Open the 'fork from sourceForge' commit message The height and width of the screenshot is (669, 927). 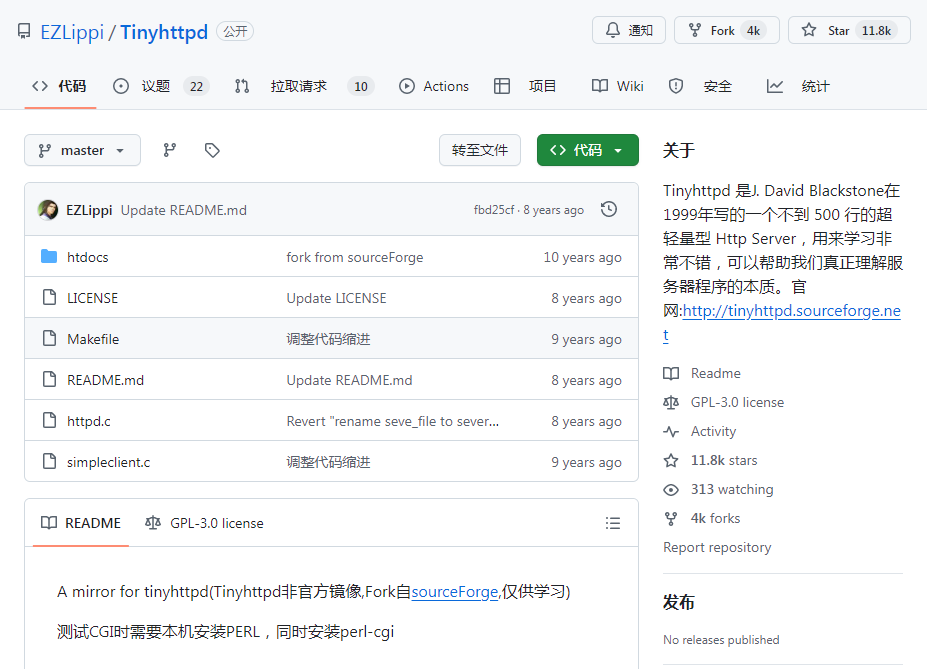tap(355, 257)
